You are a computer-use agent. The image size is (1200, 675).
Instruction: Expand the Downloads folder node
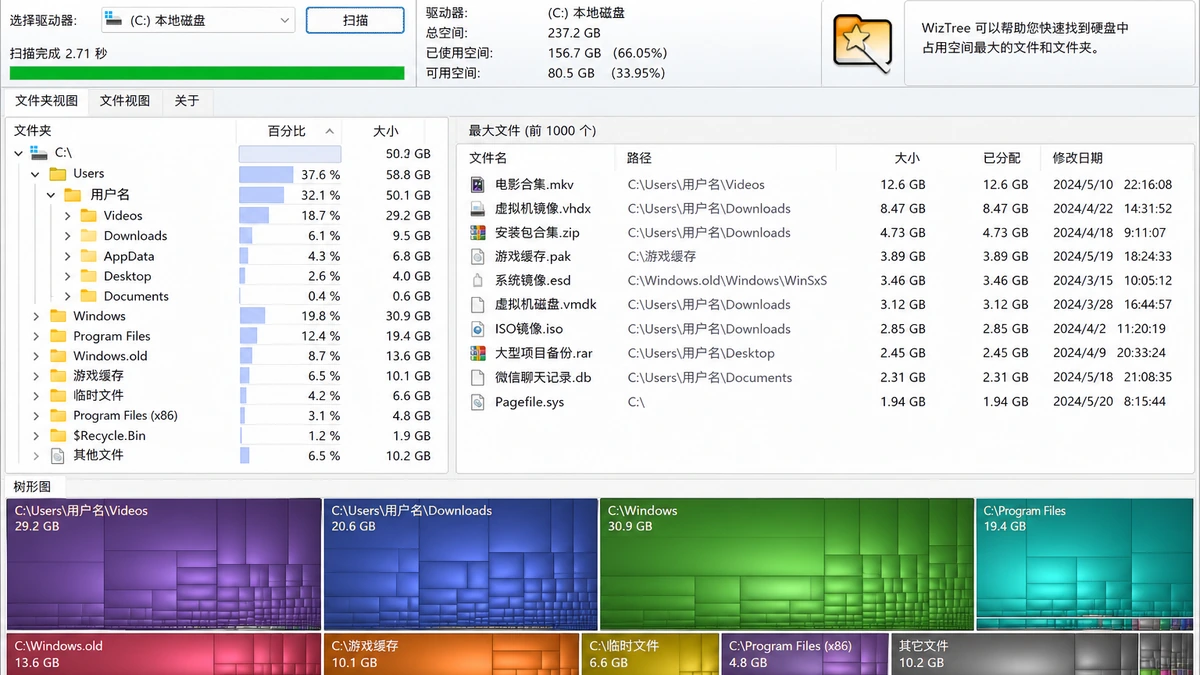(67, 236)
